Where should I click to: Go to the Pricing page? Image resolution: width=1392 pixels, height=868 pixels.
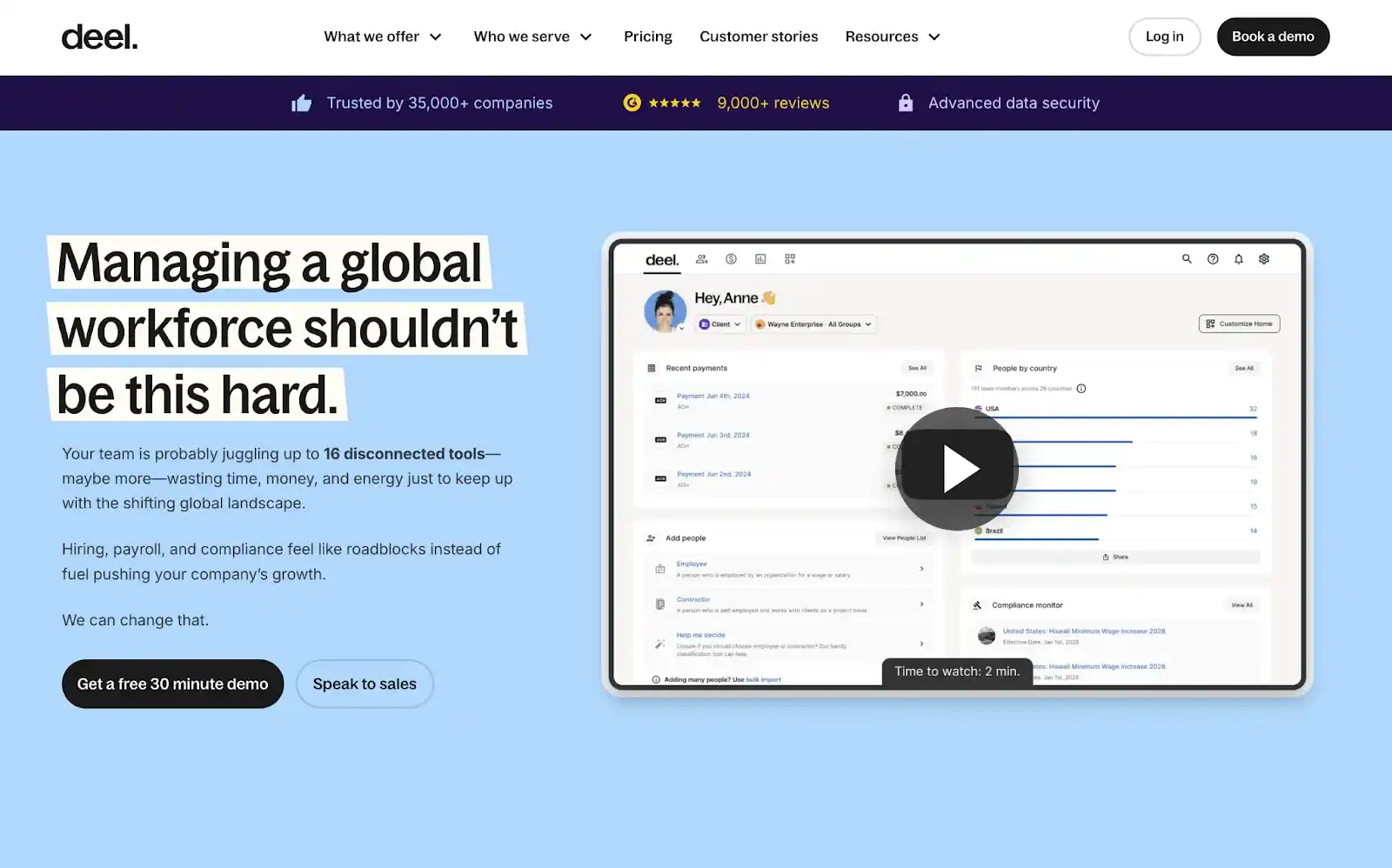click(648, 37)
